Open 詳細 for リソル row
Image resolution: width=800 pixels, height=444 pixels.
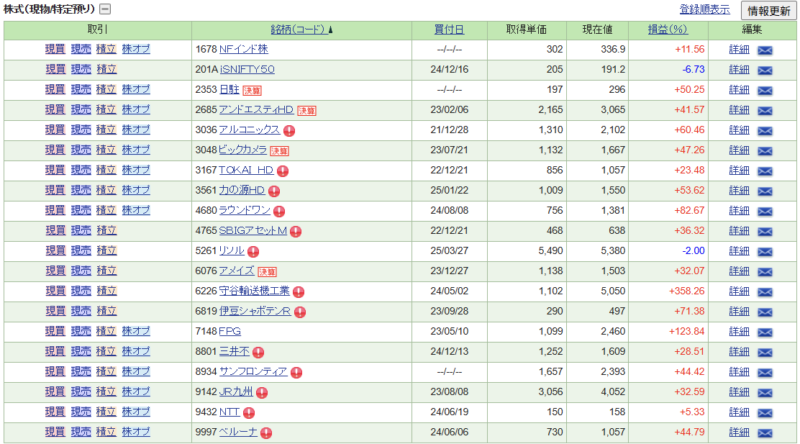[739, 251]
